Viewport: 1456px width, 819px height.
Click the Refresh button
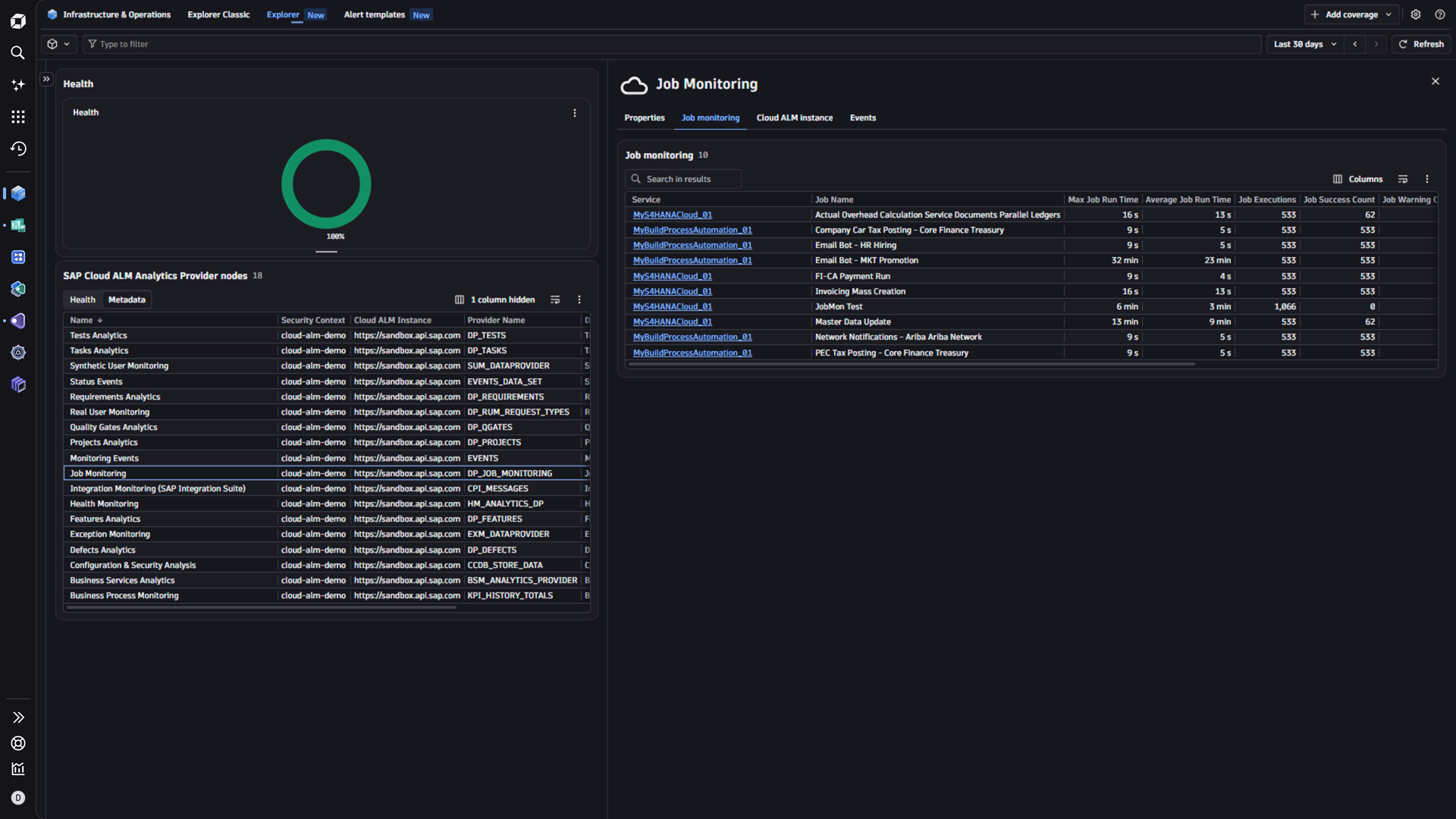point(1422,44)
